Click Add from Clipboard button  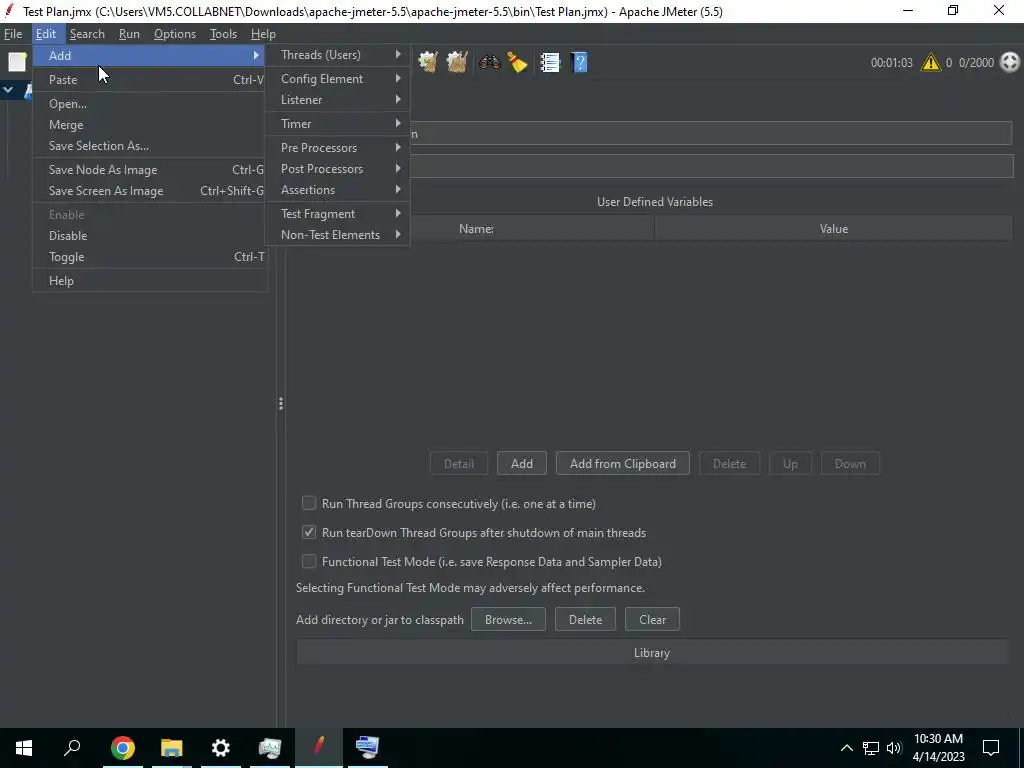(x=622, y=464)
